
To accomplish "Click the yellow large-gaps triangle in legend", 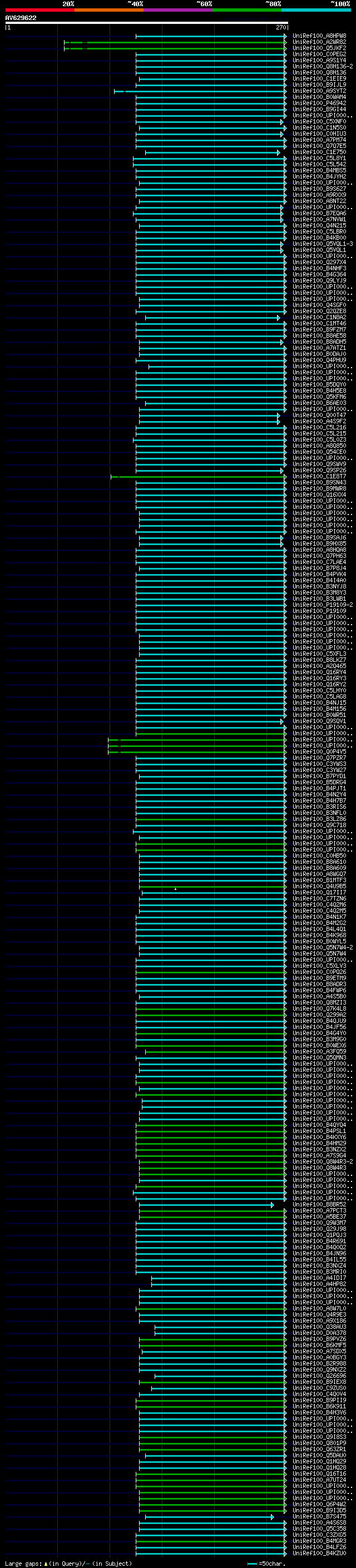I will pyautogui.click(x=46, y=1563).
